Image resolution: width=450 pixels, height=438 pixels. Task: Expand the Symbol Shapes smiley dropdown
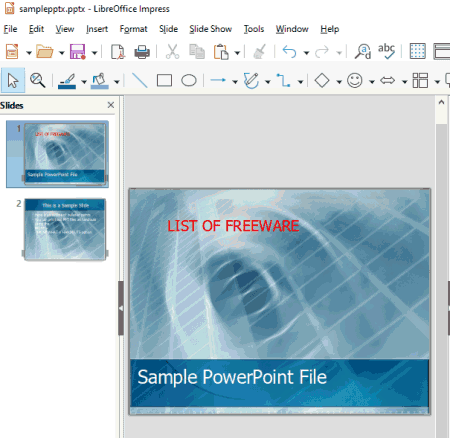[372, 81]
